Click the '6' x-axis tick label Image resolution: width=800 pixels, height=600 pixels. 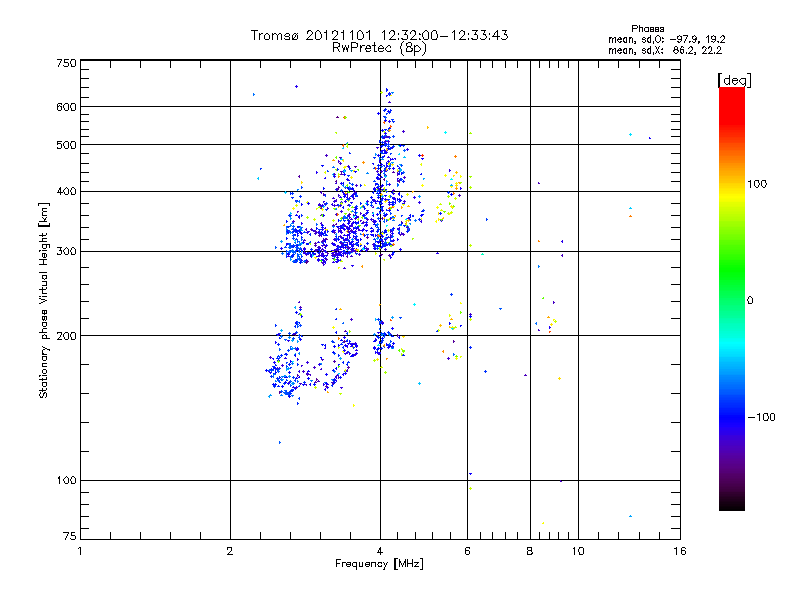tap(467, 551)
